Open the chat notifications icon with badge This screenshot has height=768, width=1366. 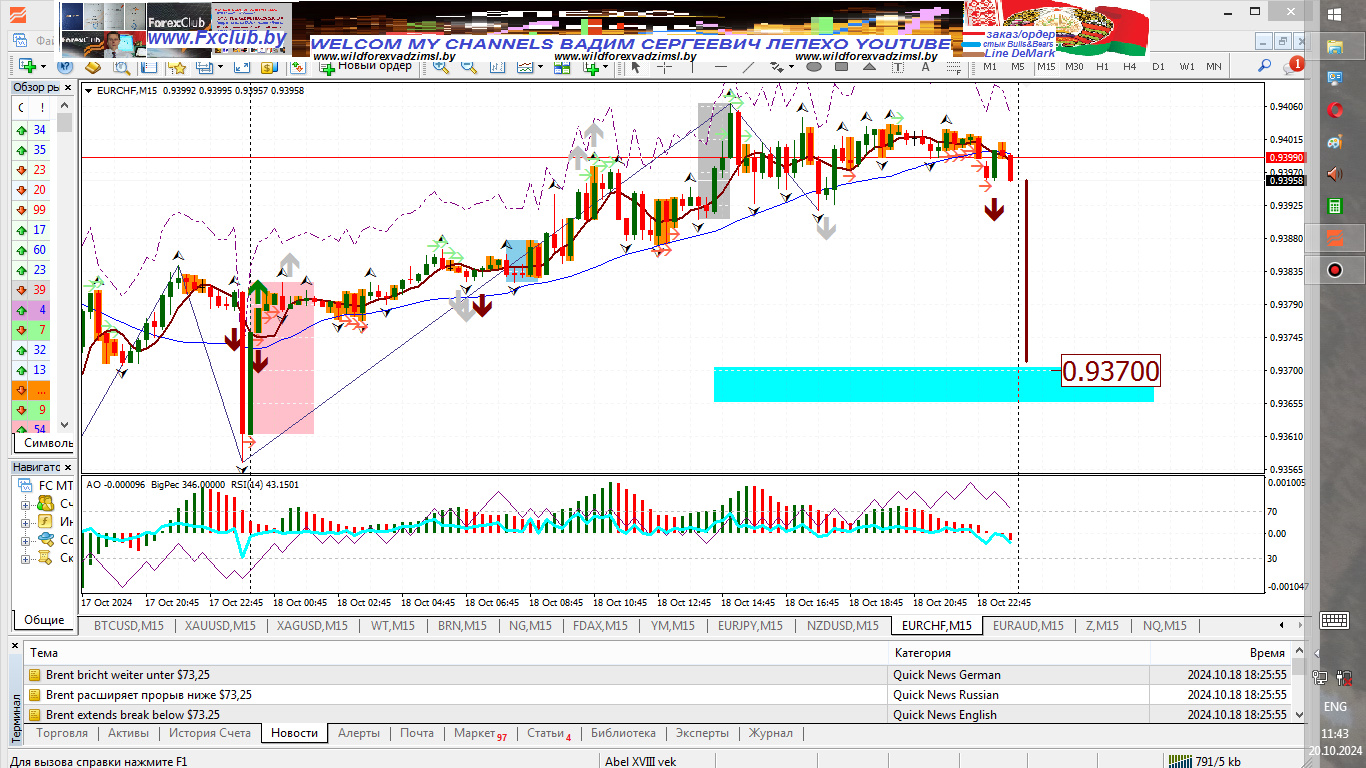[1294, 66]
